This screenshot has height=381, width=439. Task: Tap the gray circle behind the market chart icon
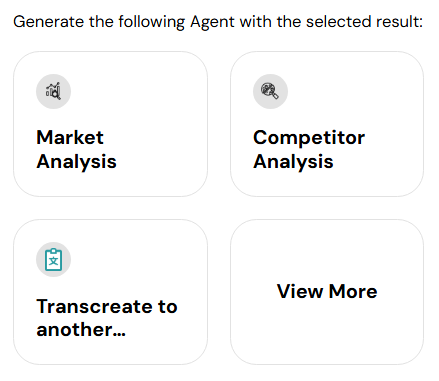coord(53,91)
